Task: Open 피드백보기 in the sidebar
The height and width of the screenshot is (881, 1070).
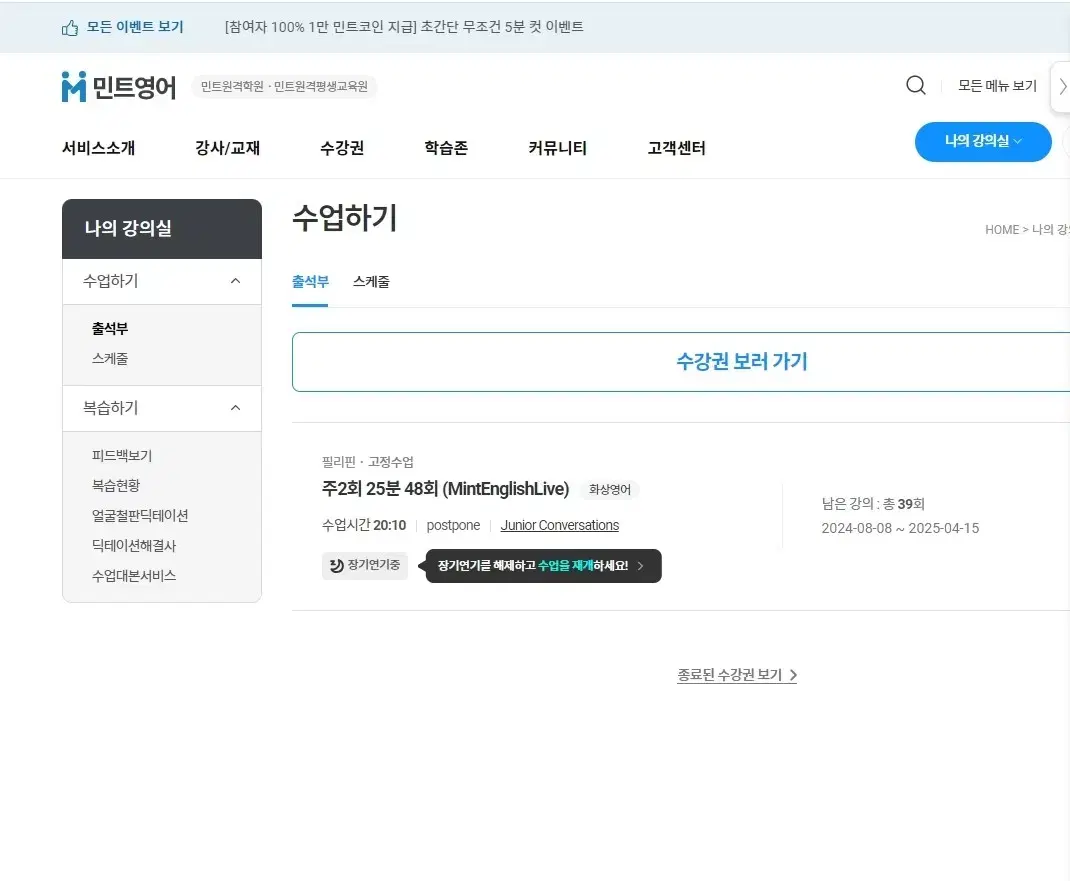Action: [122, 456]
